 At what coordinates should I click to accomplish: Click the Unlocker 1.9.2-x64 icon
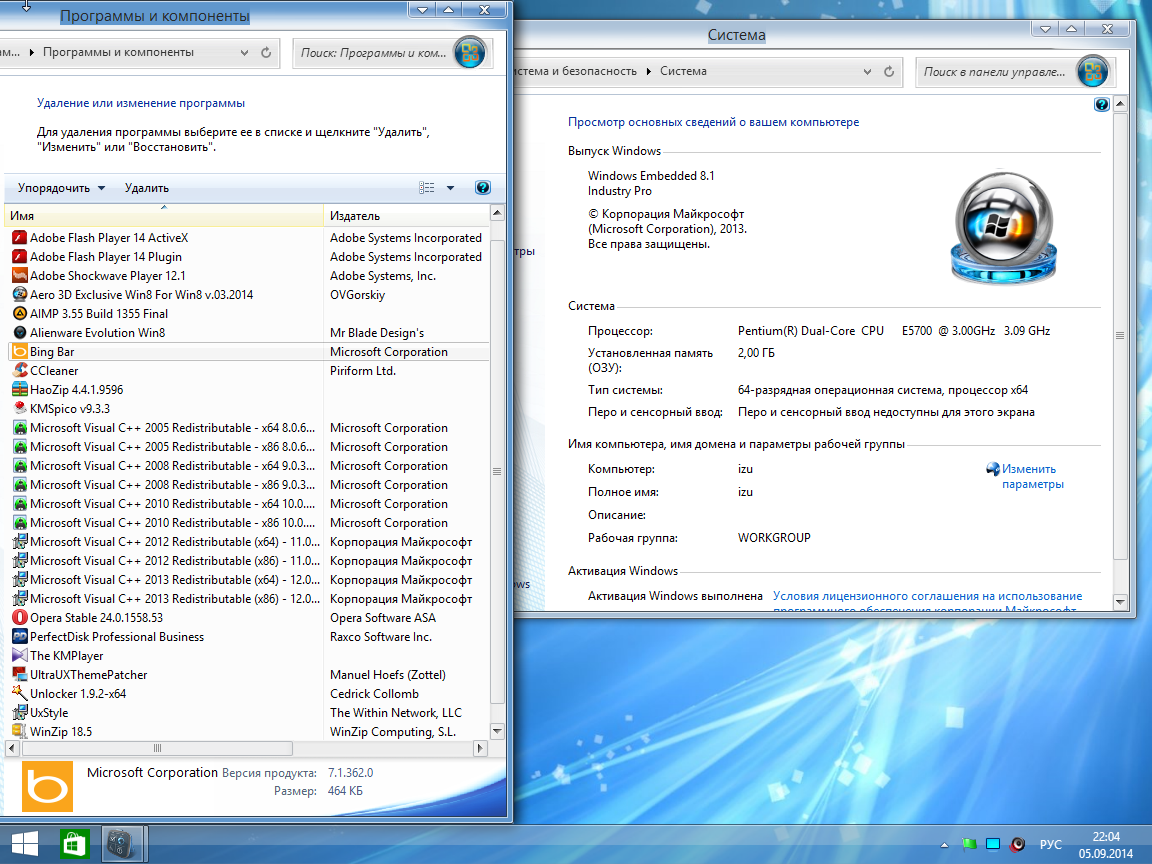tap(20, 694)
